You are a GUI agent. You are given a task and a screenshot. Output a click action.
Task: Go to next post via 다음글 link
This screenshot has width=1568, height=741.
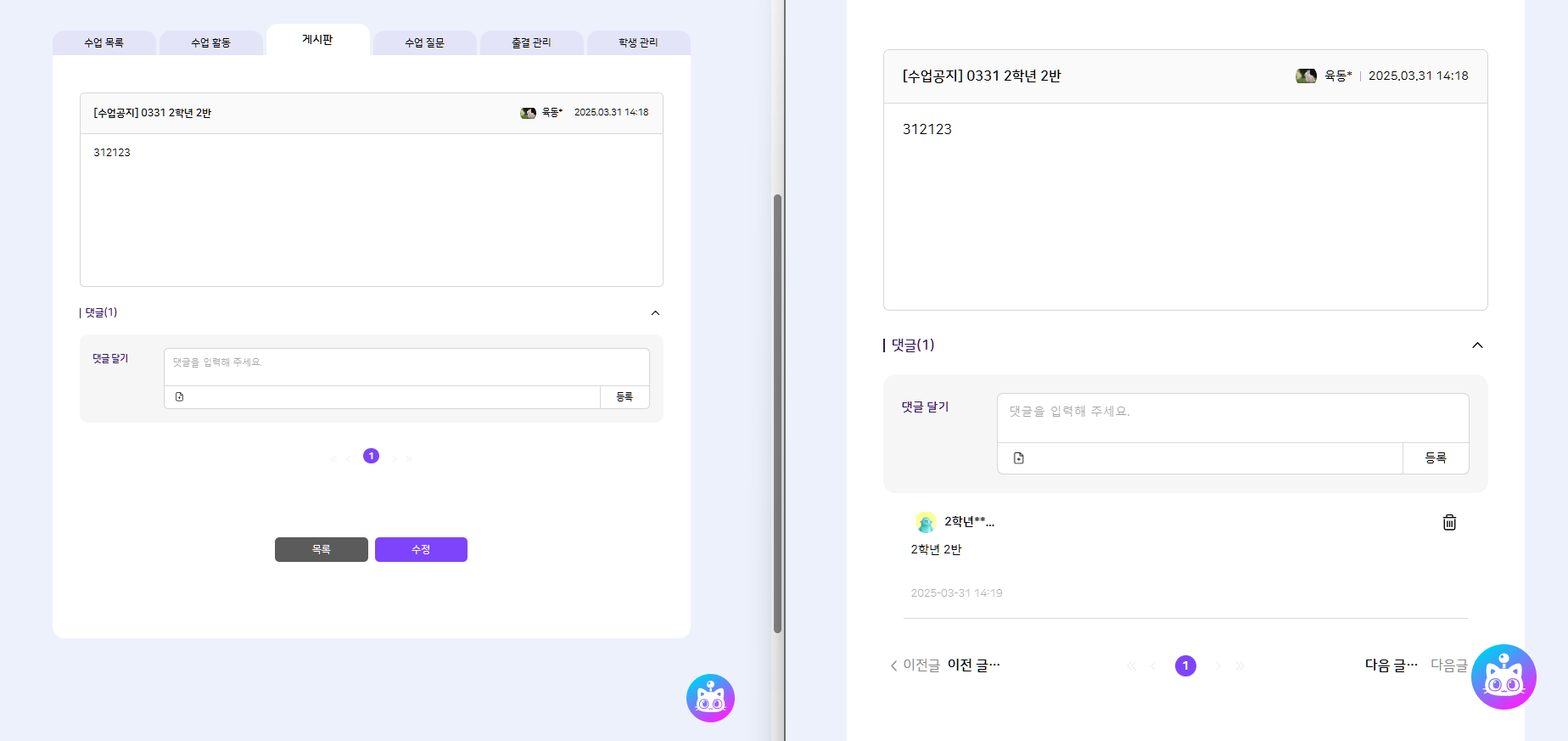(1448, 665)
